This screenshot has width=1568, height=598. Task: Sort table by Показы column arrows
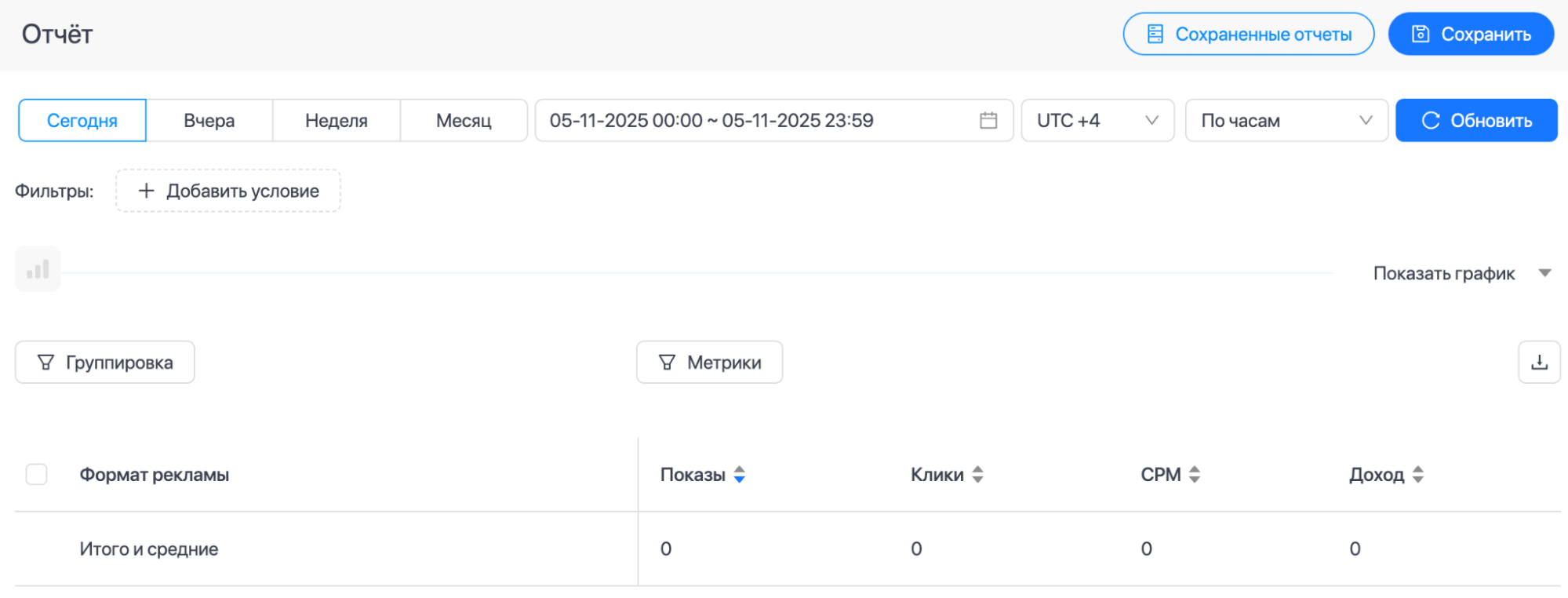tap(739, 474)
